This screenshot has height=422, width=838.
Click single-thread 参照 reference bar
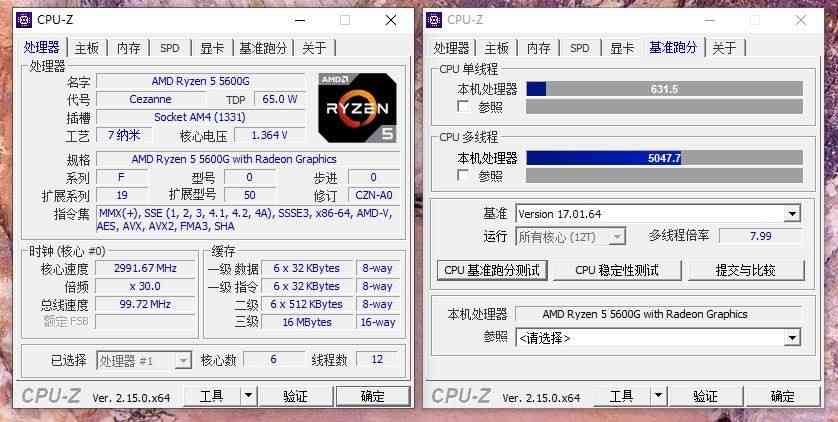(x=664, y=107)
